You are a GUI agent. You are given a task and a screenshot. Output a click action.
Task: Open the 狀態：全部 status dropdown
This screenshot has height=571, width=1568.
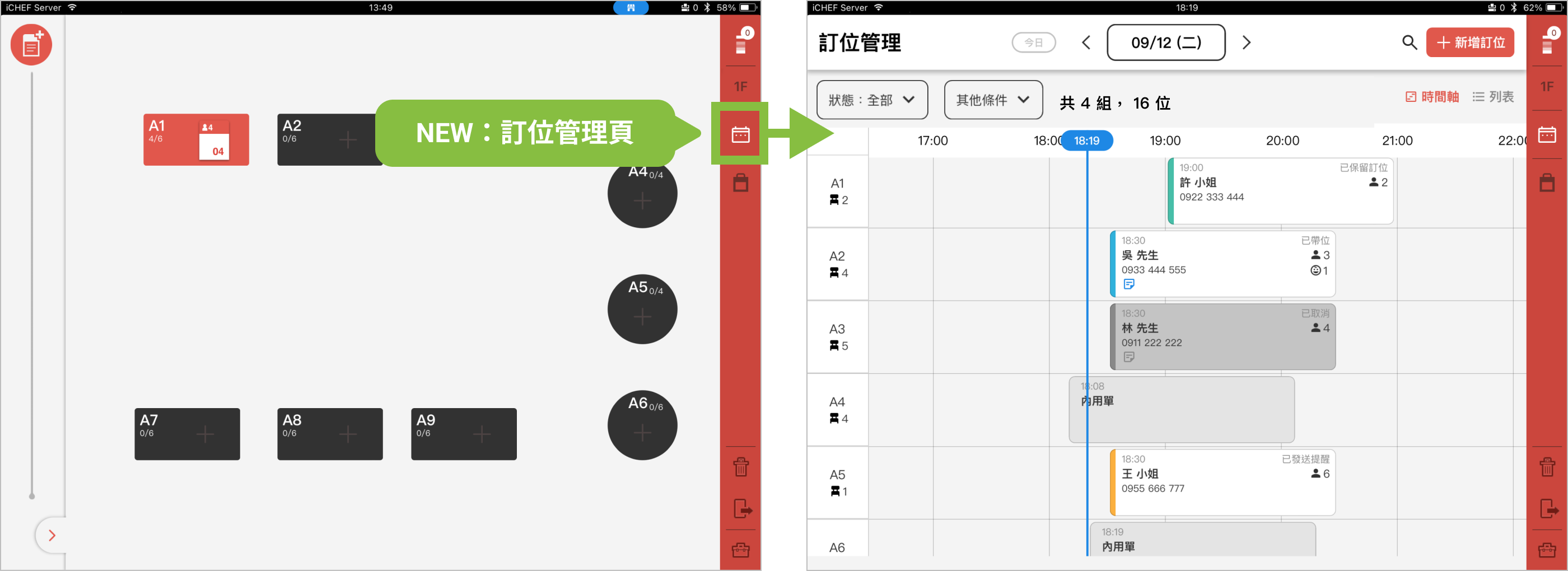pyautogui.click(x=871, y=100)
